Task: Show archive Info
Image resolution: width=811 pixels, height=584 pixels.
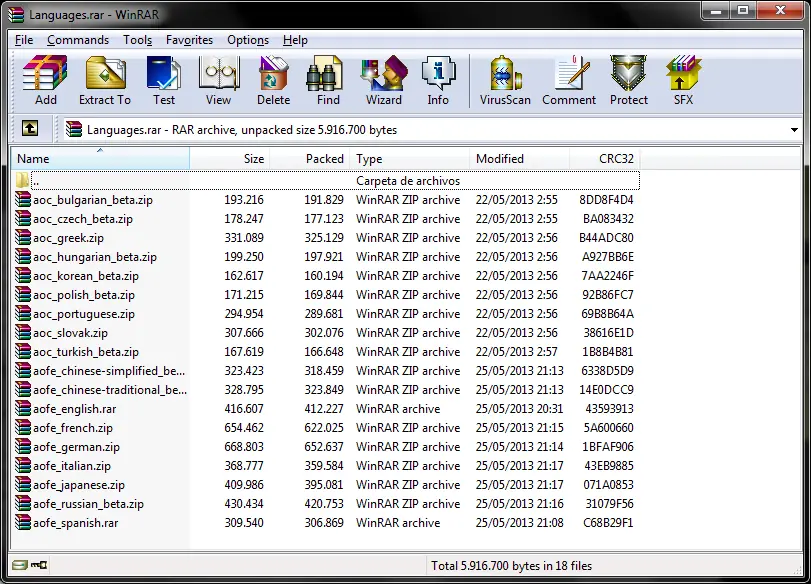Action: click(x=438, y=80)
